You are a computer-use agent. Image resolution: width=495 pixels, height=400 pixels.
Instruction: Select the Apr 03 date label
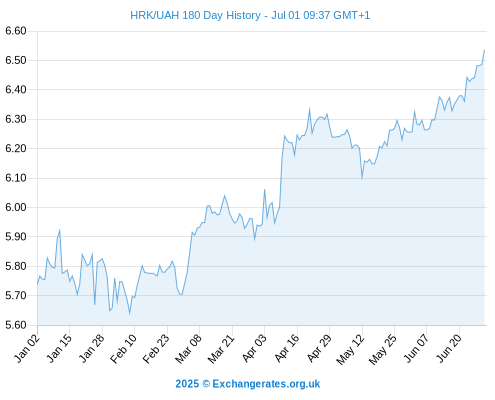pyautogui.click(x=255, y=348)
